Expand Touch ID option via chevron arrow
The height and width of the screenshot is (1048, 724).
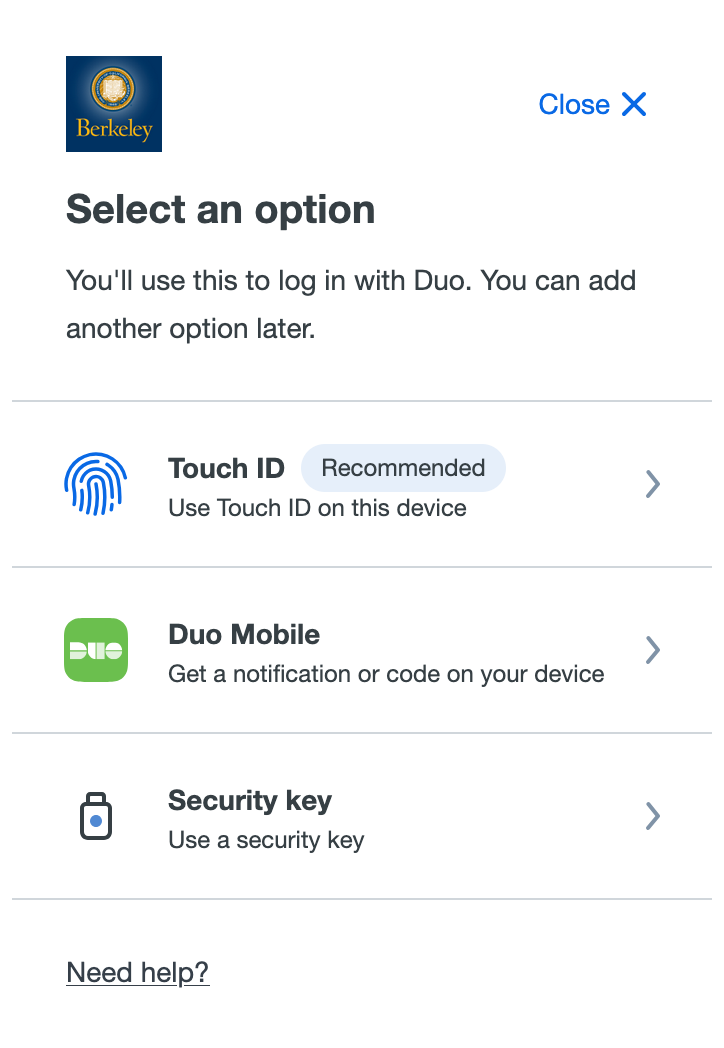653,484
